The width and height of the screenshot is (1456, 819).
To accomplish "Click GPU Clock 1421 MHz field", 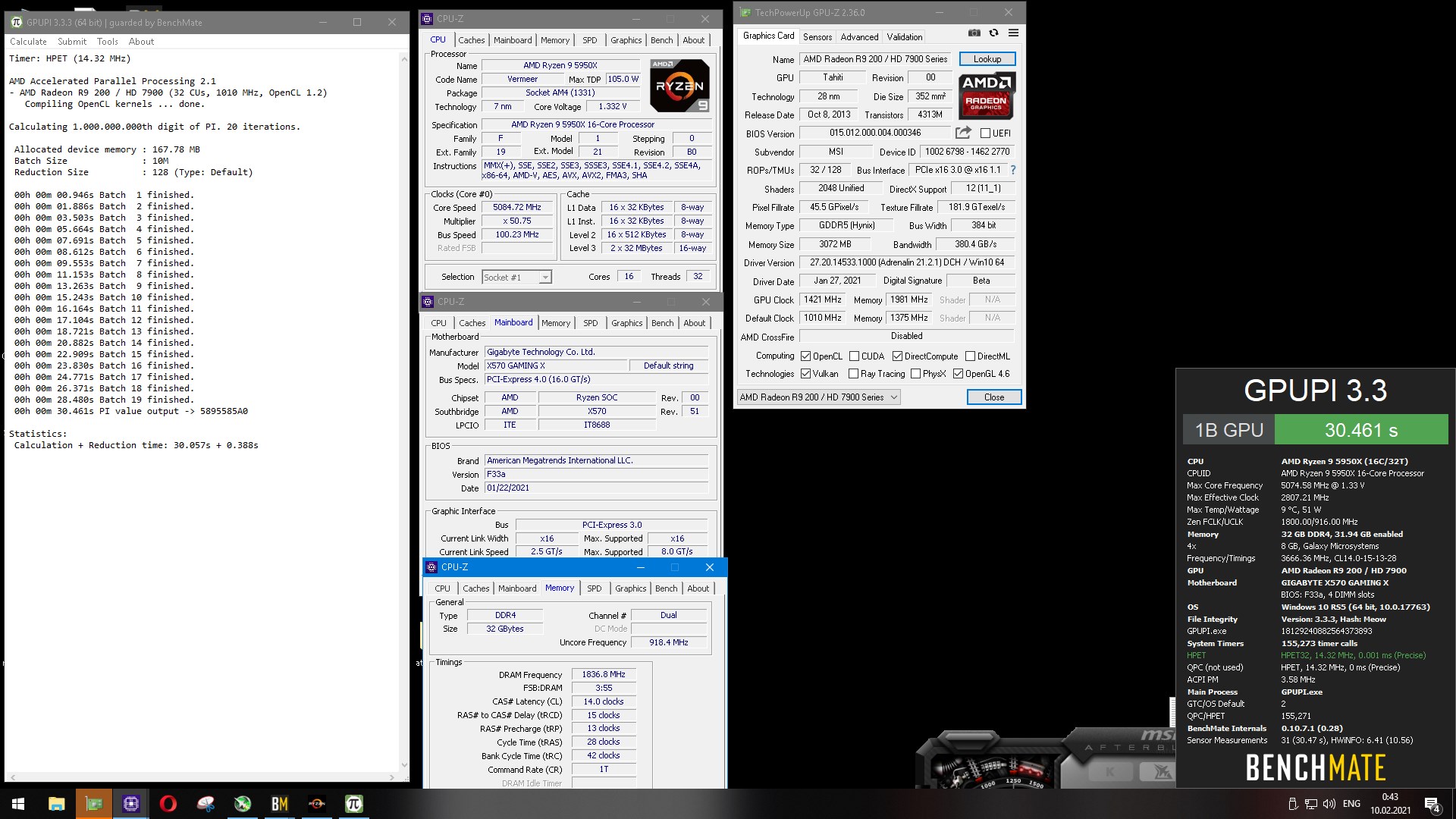I will point(823,300).
